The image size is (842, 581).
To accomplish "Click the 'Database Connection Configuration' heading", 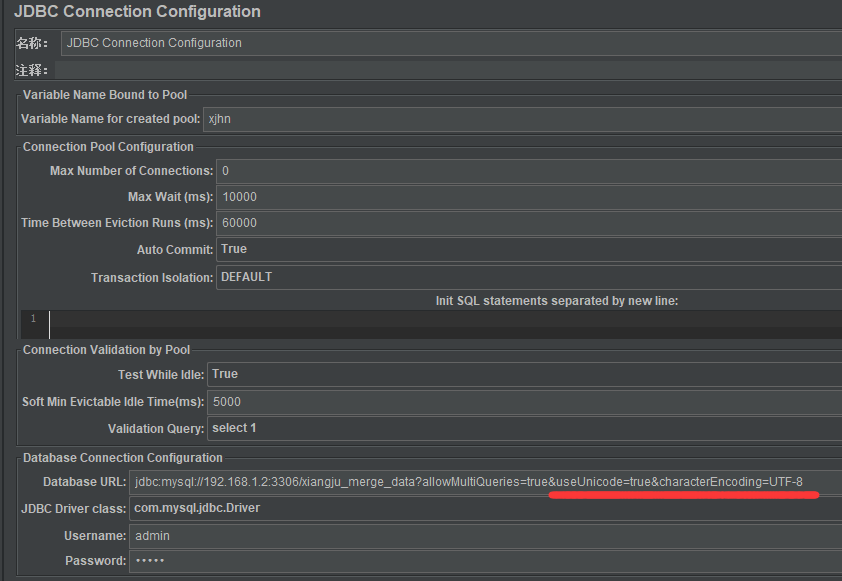I will tap(122, 458).
